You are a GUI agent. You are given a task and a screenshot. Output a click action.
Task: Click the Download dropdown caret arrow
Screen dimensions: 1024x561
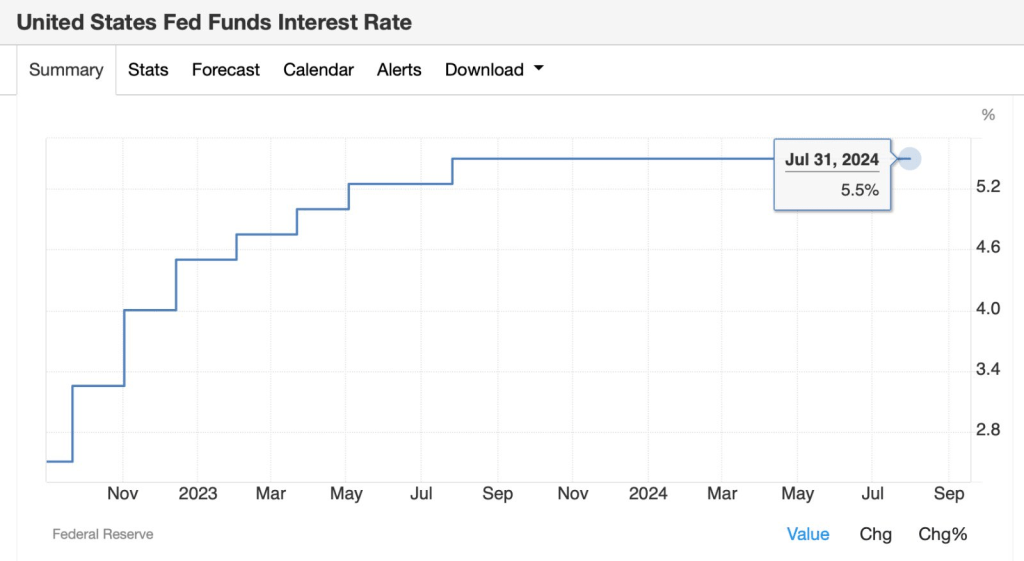point(539,69)
